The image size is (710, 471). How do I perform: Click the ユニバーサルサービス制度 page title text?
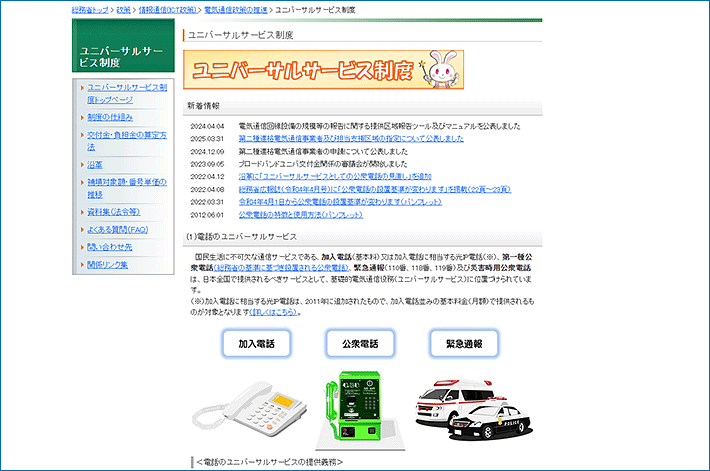click(240, 35)
